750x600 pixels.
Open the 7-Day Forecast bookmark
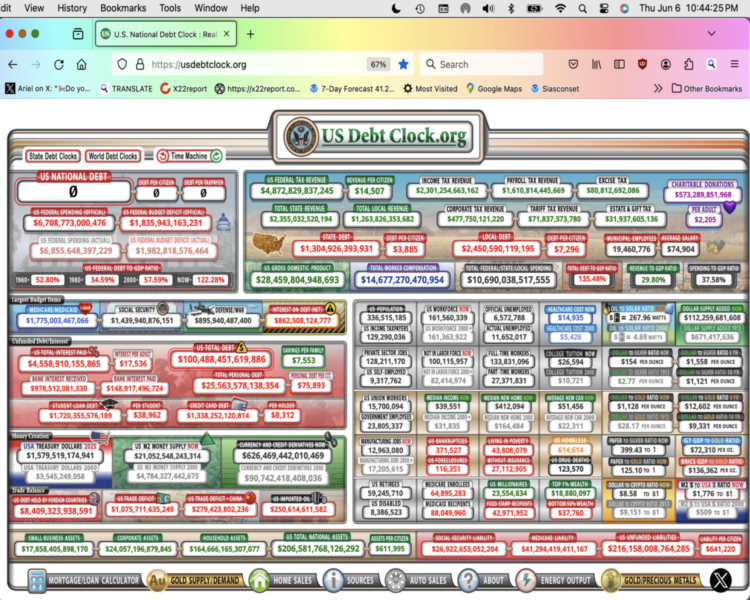352,89
